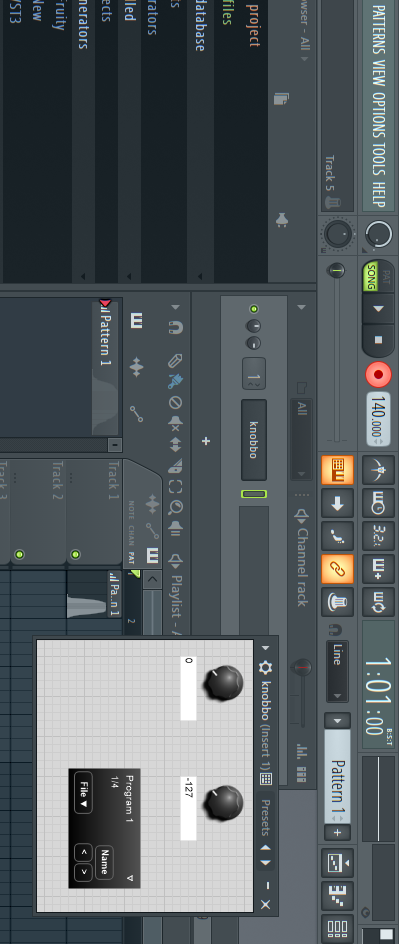Select the playlist Paint brush tool

coord(175,381)
